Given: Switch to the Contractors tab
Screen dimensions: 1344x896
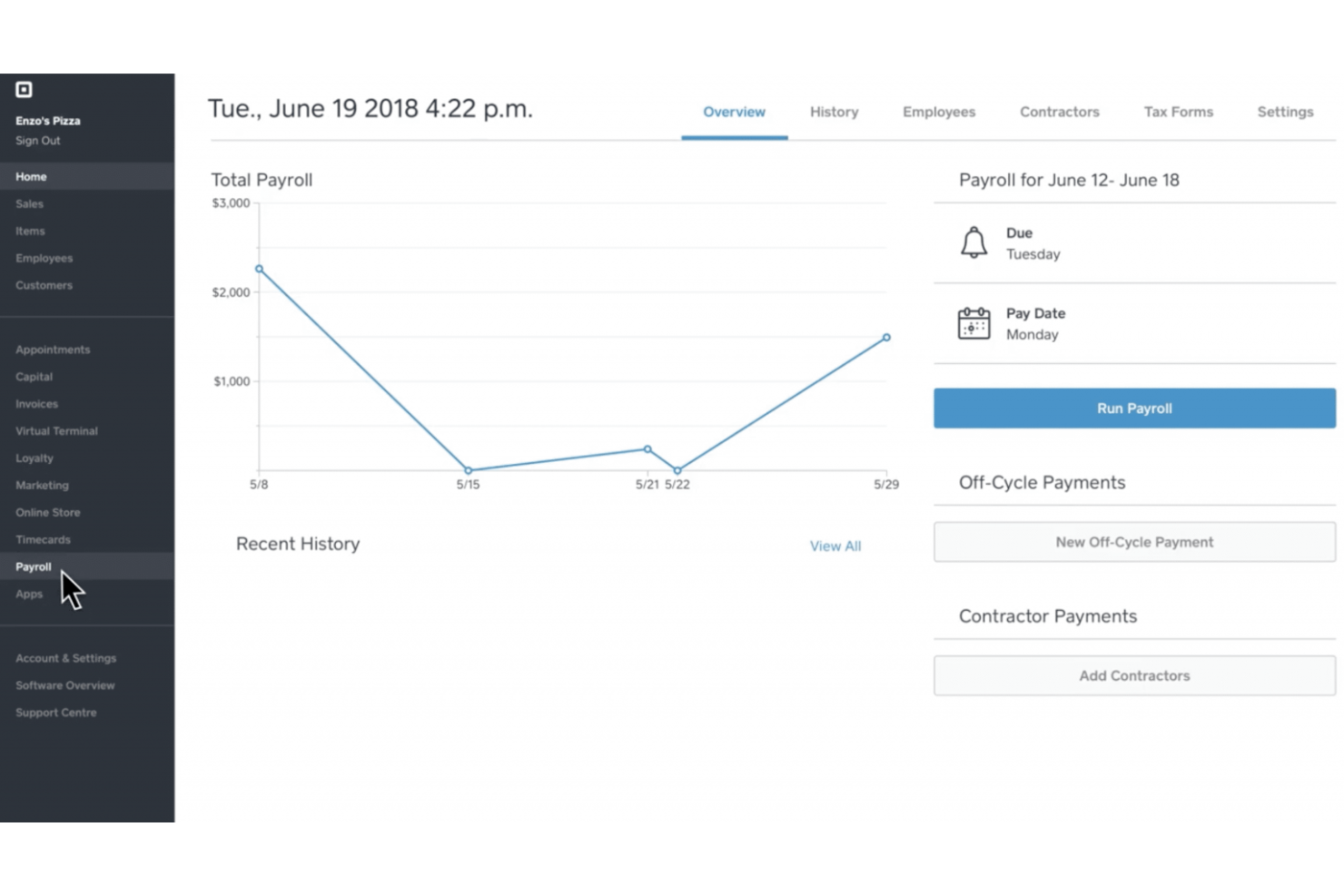Looking at the screenshot, I should 1059,112.
